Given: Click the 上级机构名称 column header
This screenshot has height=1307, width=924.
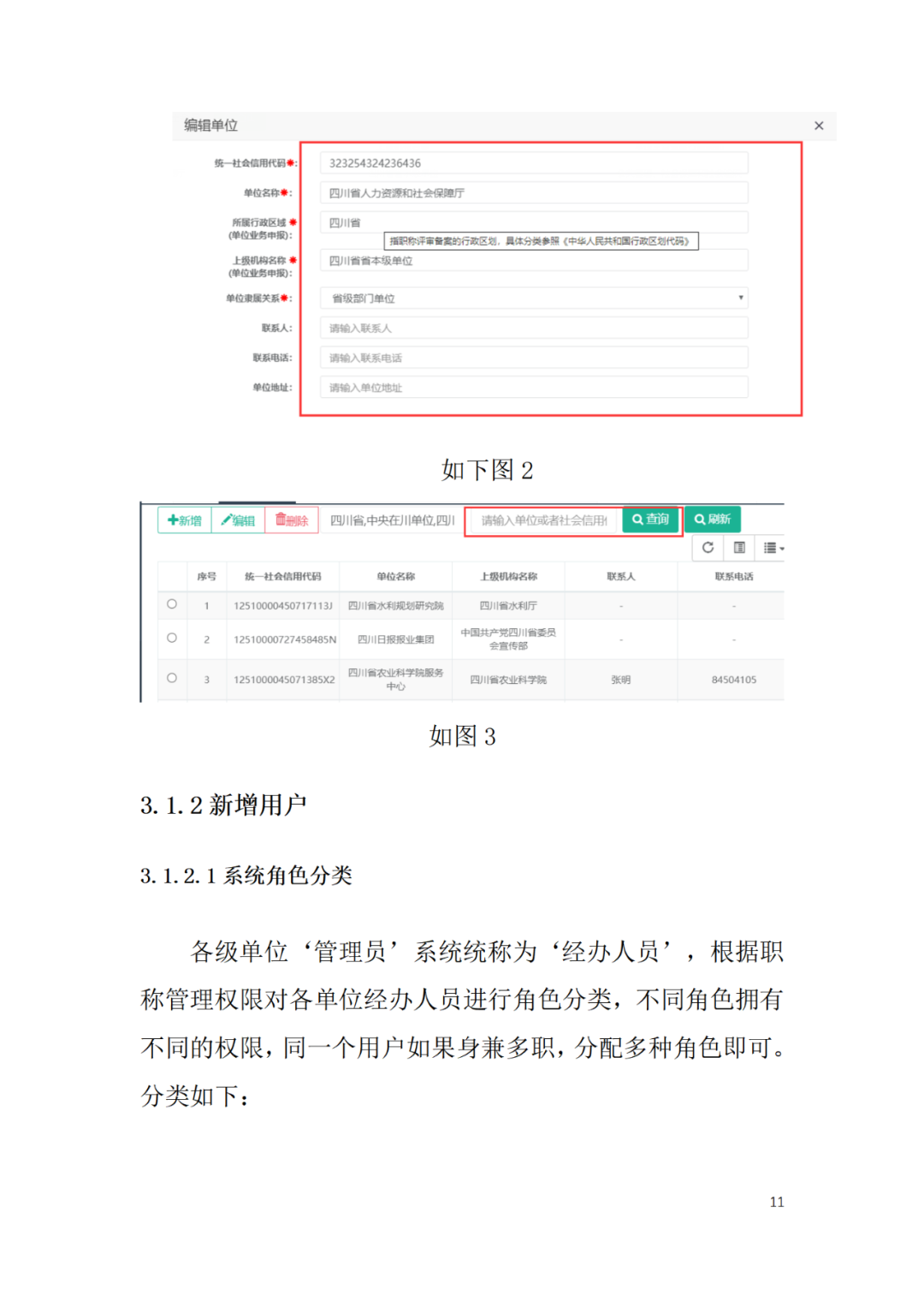Looking at the screenshot, I should coord(509,576).
